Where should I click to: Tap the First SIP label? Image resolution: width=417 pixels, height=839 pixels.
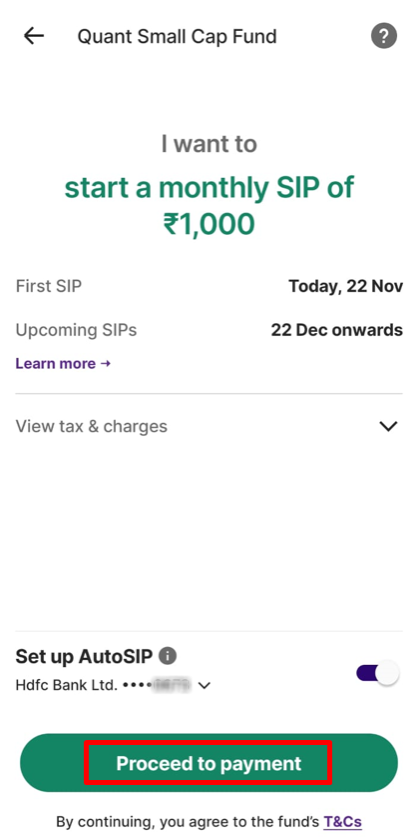pos(49,286)
